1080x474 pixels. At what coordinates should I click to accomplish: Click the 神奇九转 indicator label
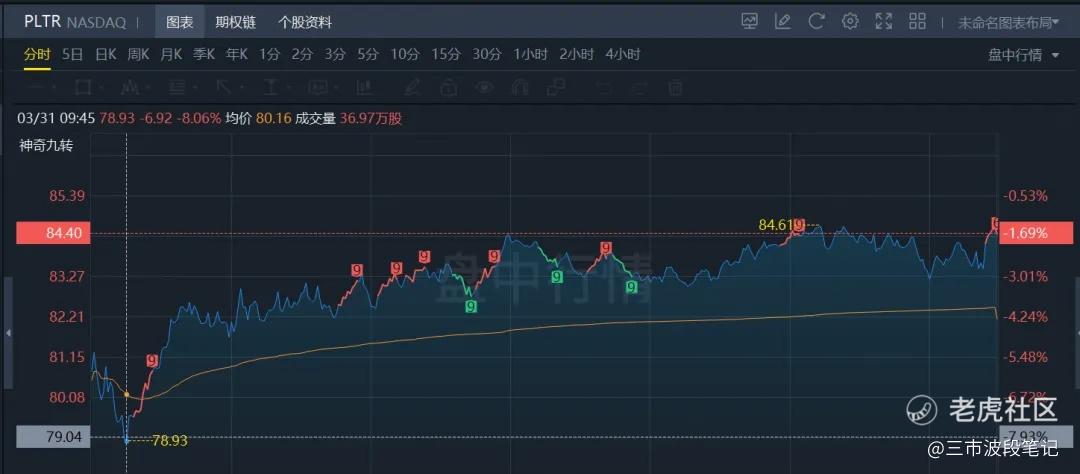(x=45, y=145)
